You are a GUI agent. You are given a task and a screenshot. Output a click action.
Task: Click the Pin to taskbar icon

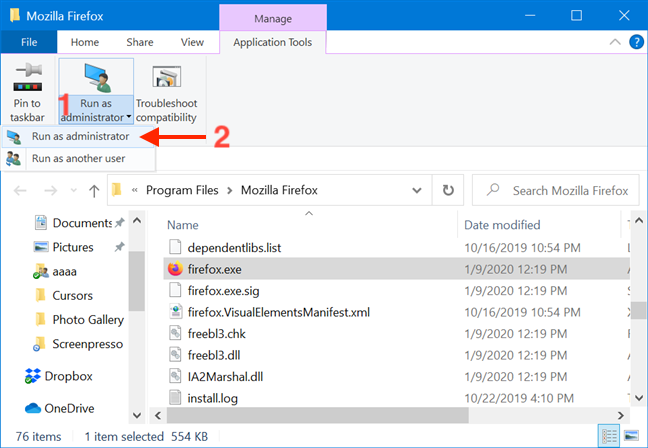pos(27,77)
